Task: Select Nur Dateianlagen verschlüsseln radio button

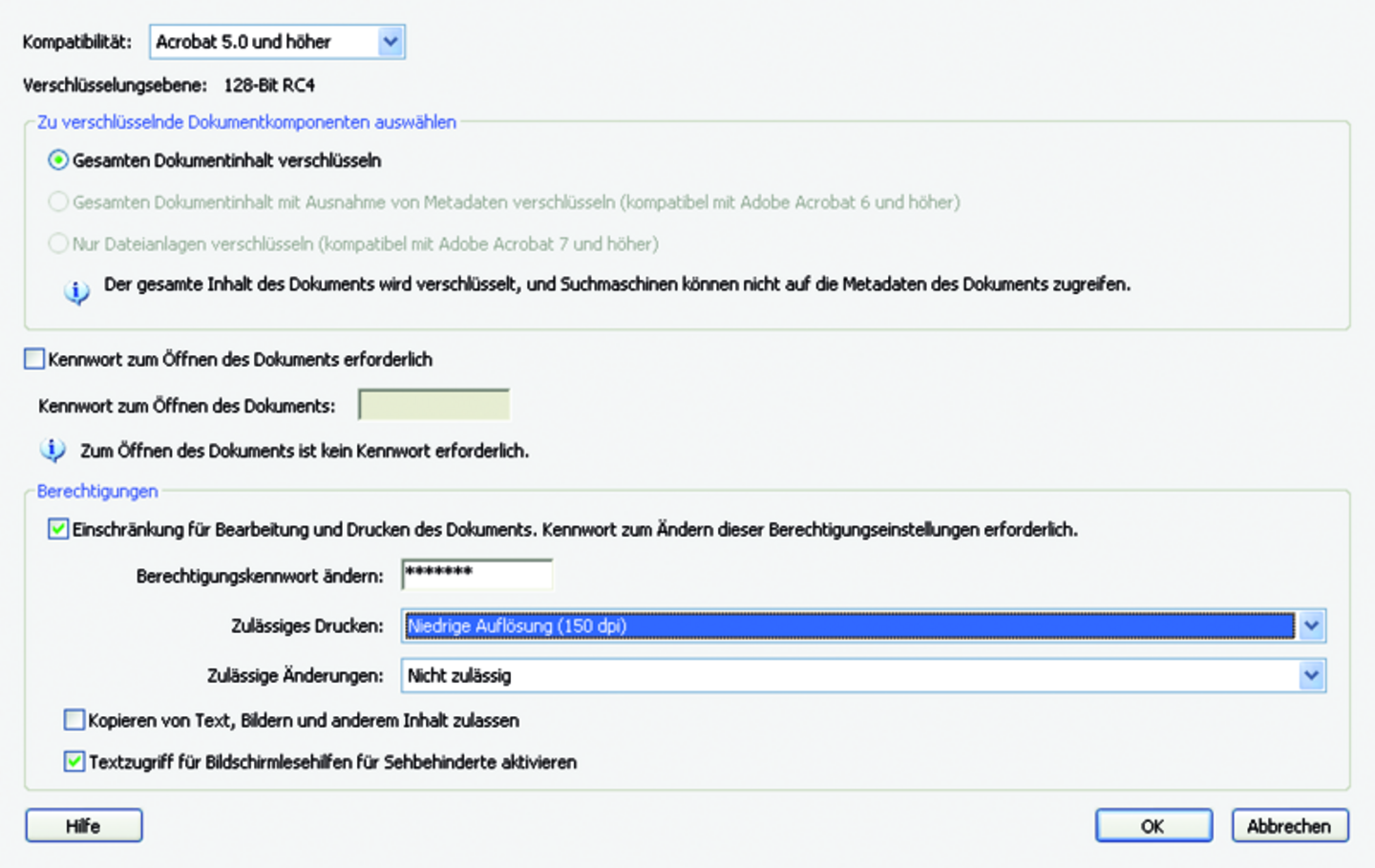Action: pyautogui.click(x=58, y=244)
